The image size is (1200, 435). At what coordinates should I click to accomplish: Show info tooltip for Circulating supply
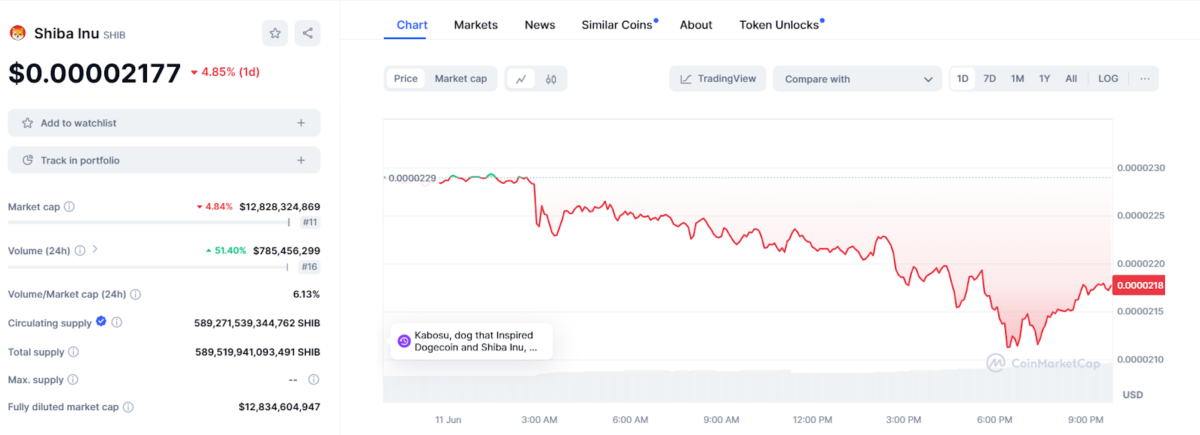(117, 323)
